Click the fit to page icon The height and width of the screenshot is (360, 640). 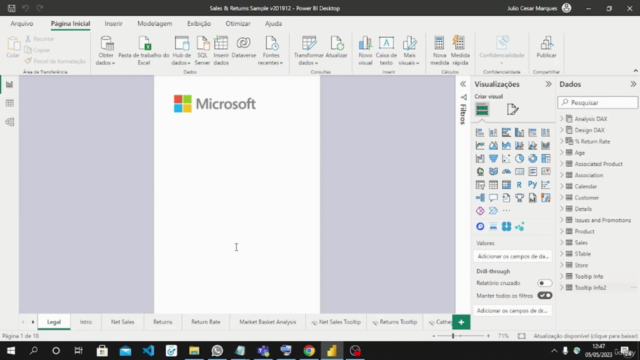[x=522, y=336]
